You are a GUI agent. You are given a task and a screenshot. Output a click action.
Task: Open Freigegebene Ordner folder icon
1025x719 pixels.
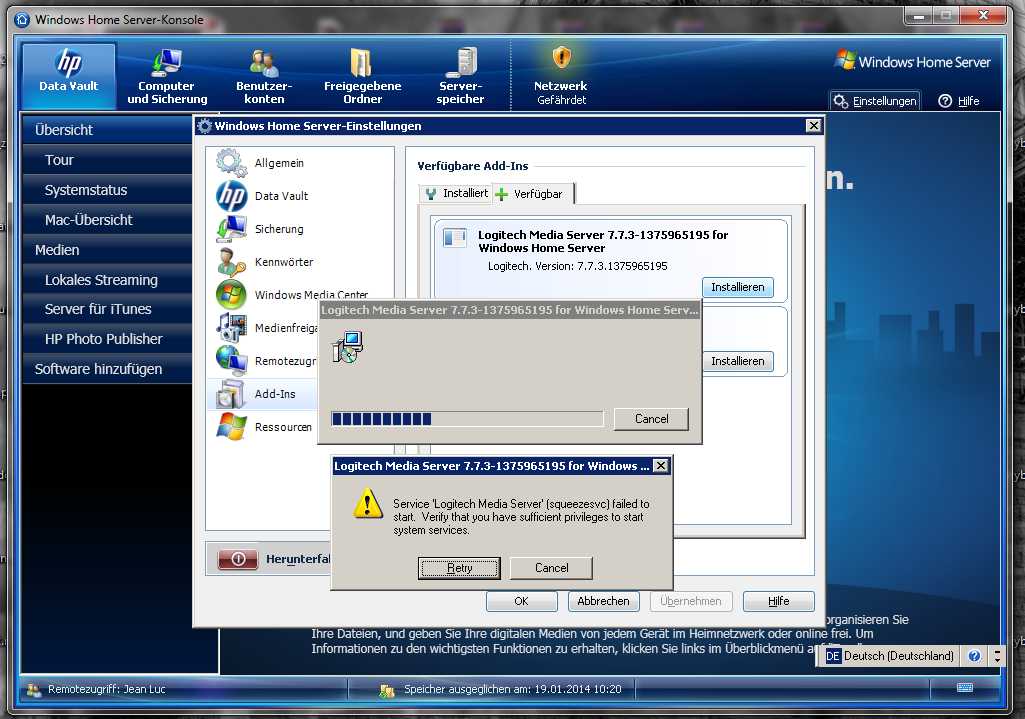[362, 64]
